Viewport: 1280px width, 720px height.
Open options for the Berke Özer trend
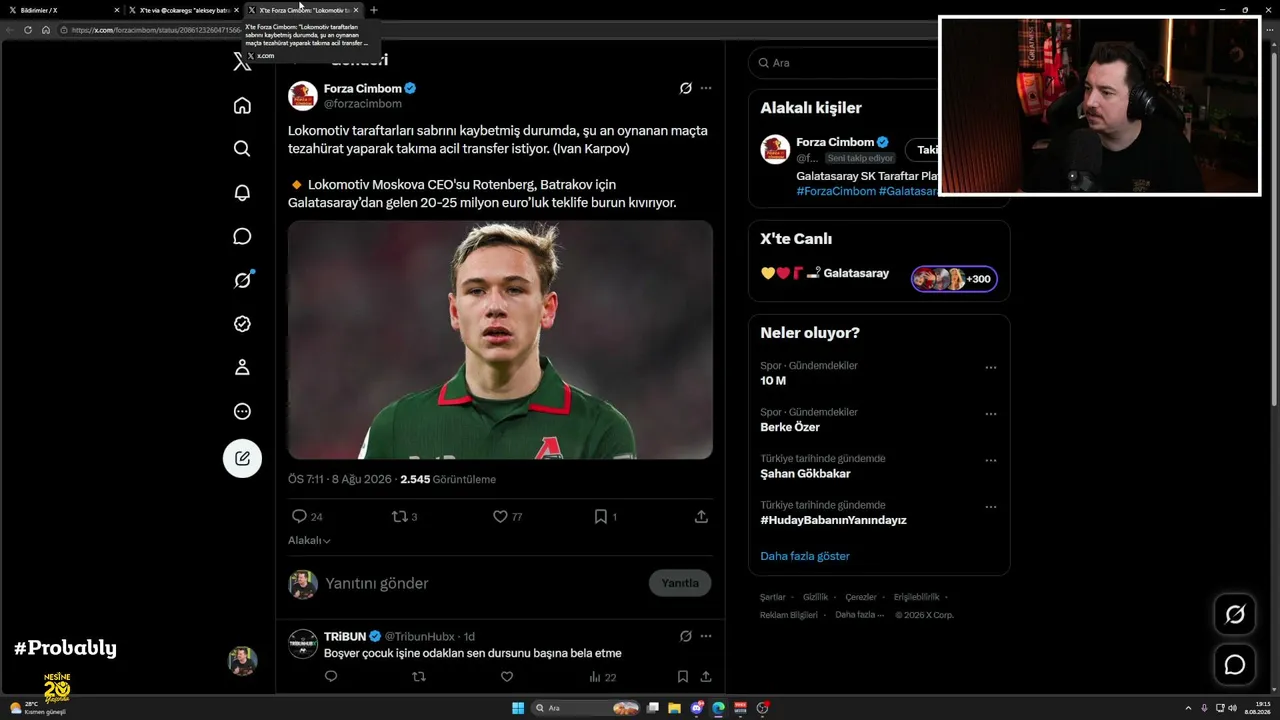991,414
